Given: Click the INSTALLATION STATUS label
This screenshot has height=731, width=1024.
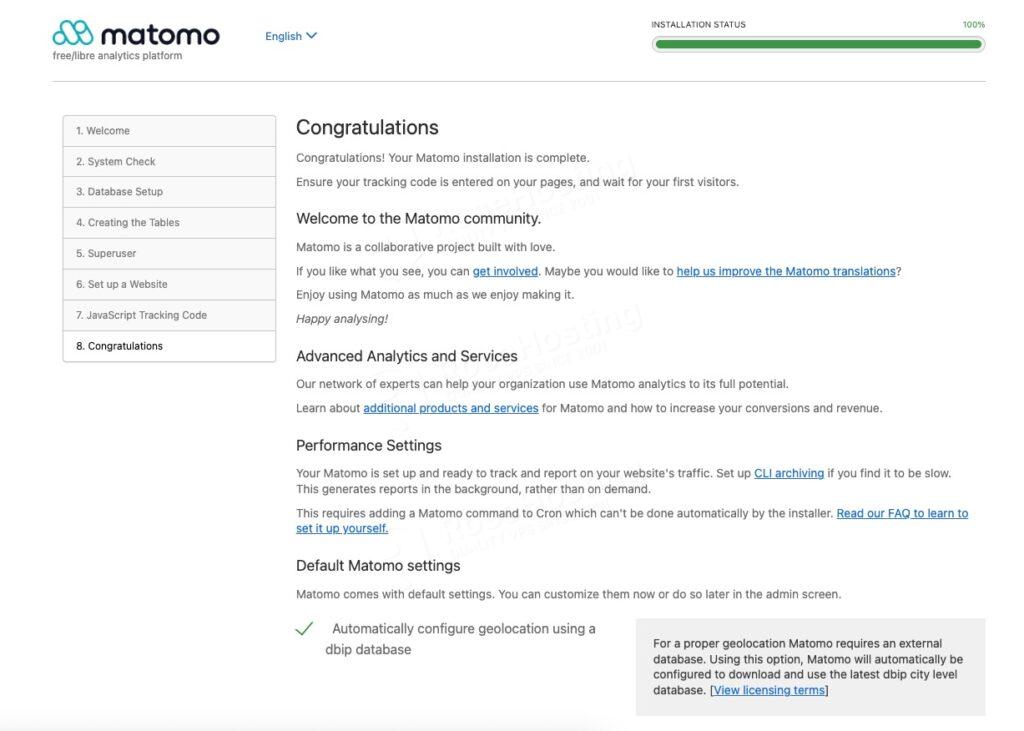Looking at the screenshot, I should 698,25.
